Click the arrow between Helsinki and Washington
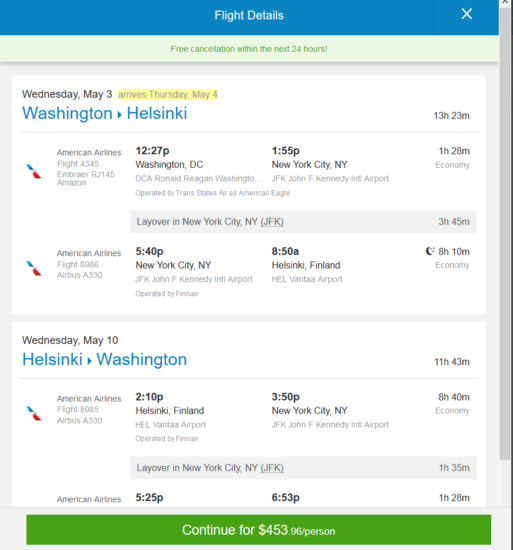513x550 pixels. click(x=89, y=361)
